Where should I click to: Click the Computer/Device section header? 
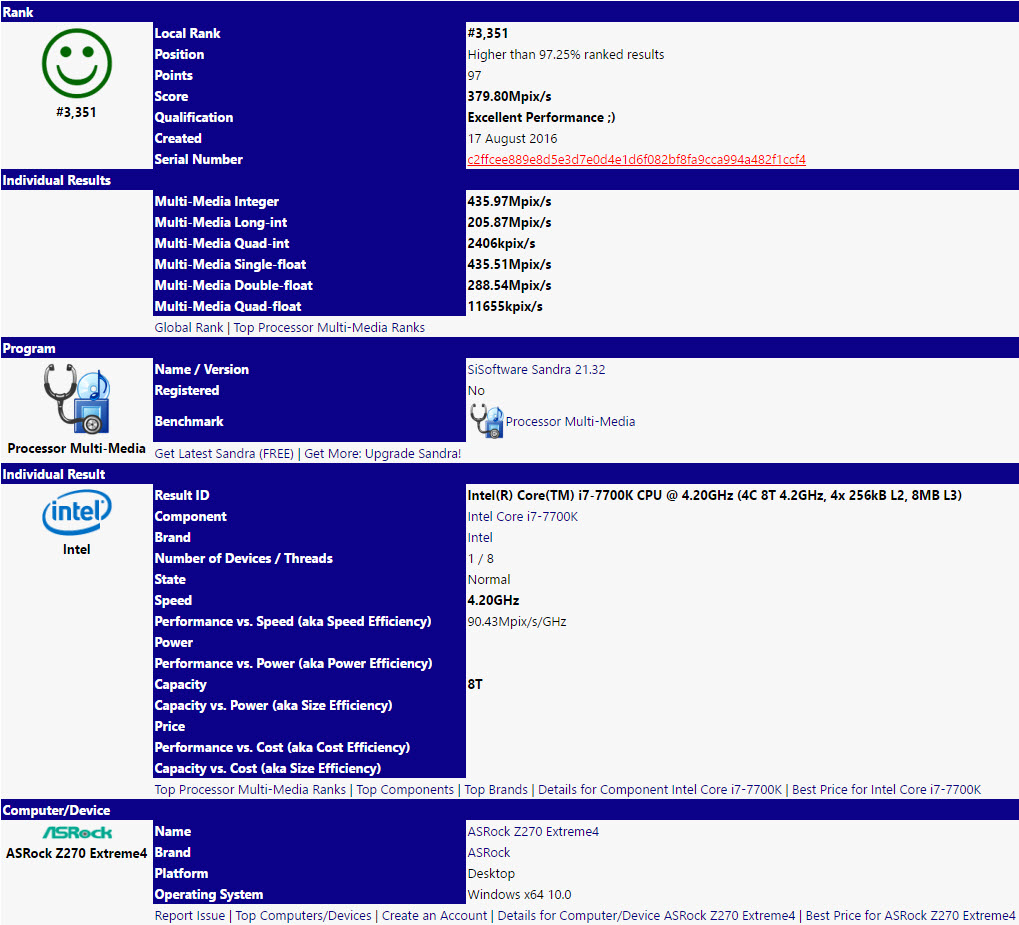click(x=56, y=811)
